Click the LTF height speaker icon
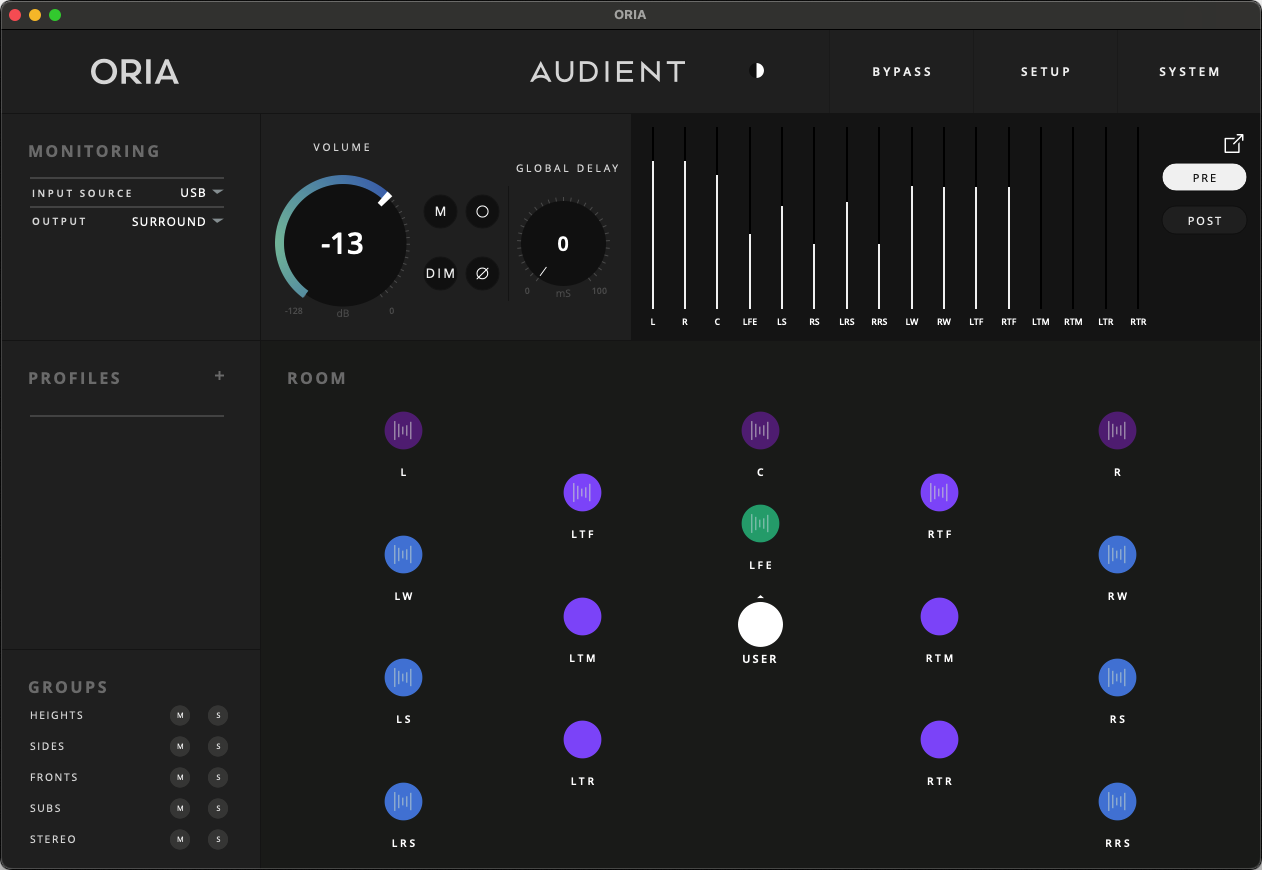Screen dimensions: 1262x870 [x=582, y=493]
